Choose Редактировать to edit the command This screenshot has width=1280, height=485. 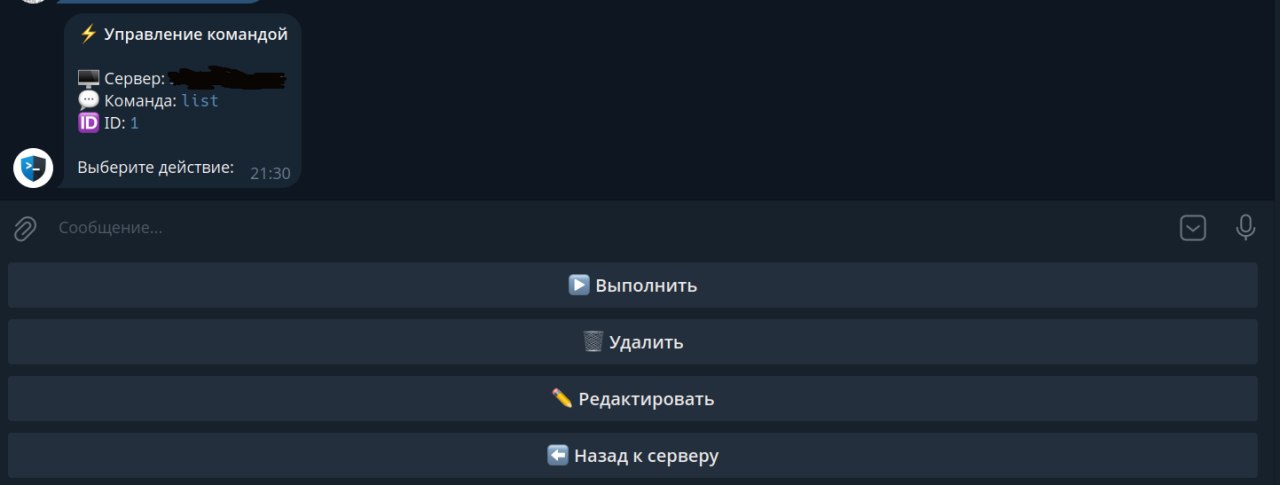point(632,399)
